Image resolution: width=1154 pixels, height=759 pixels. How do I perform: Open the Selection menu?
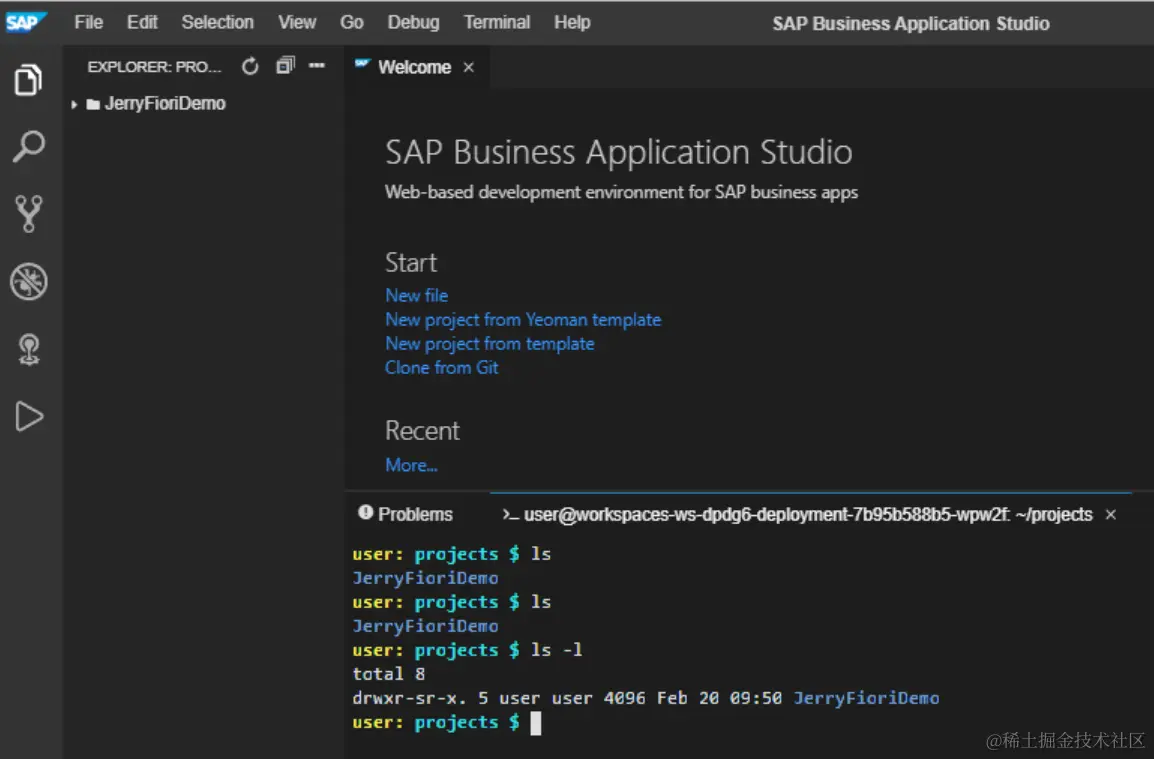(217, 23)
